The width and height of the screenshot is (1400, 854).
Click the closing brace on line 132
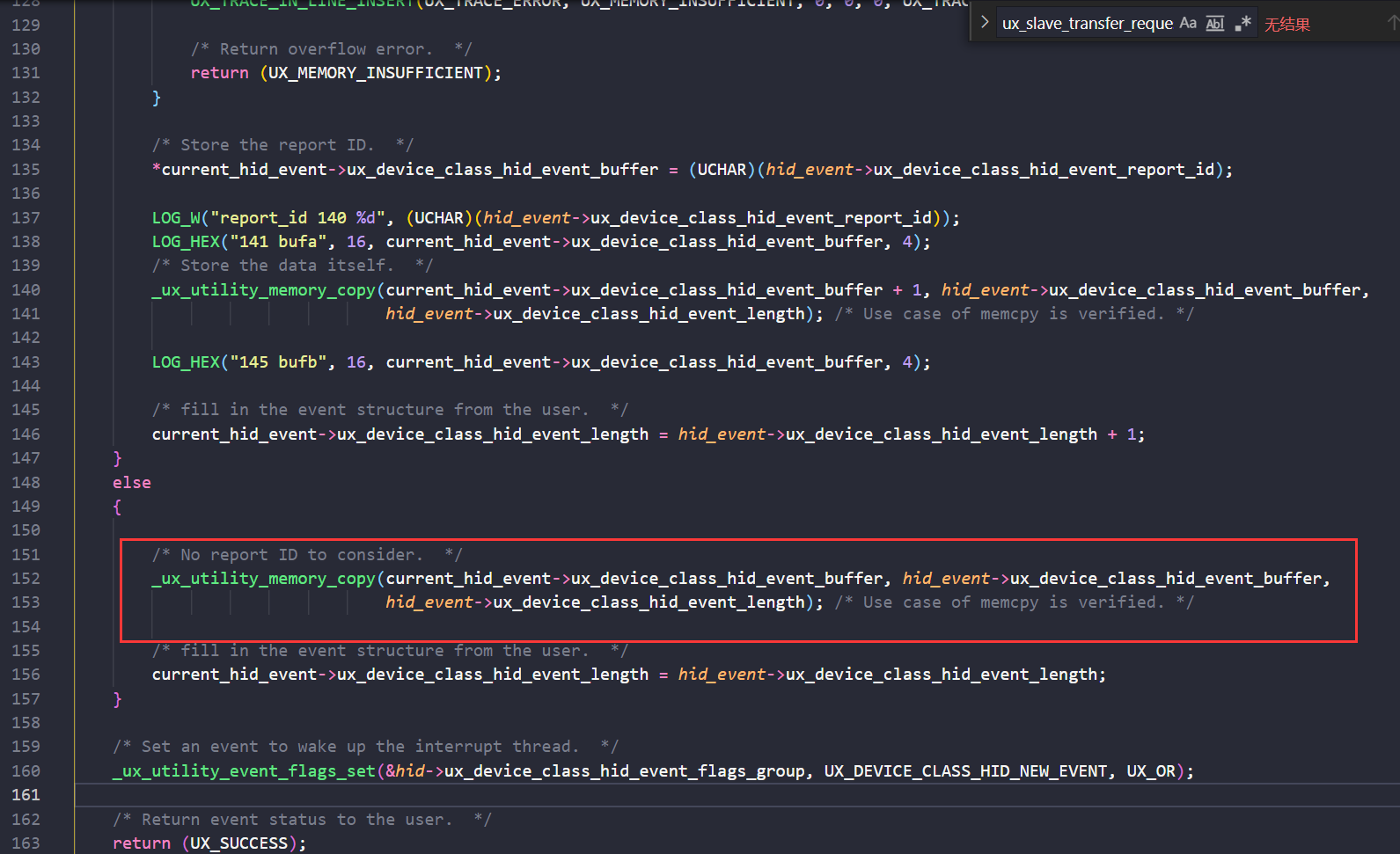tap(156, 98)
